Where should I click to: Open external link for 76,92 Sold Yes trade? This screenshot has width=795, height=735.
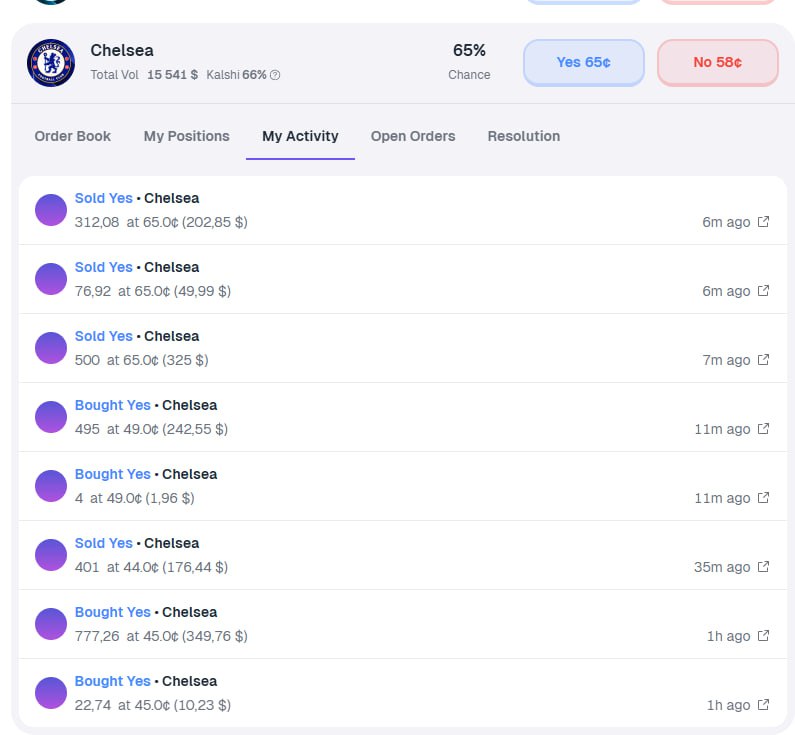click(x=763, y=291)
